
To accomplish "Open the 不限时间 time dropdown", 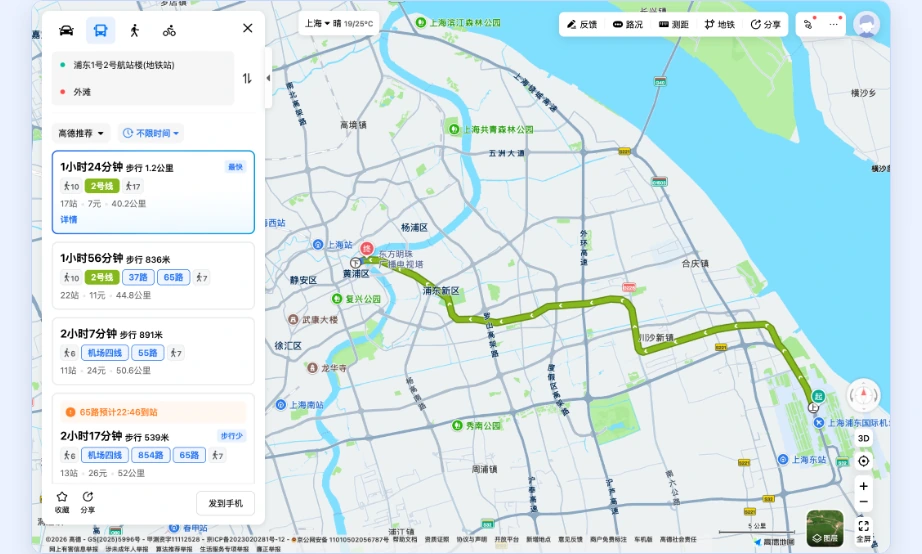I will pos(151,134).
